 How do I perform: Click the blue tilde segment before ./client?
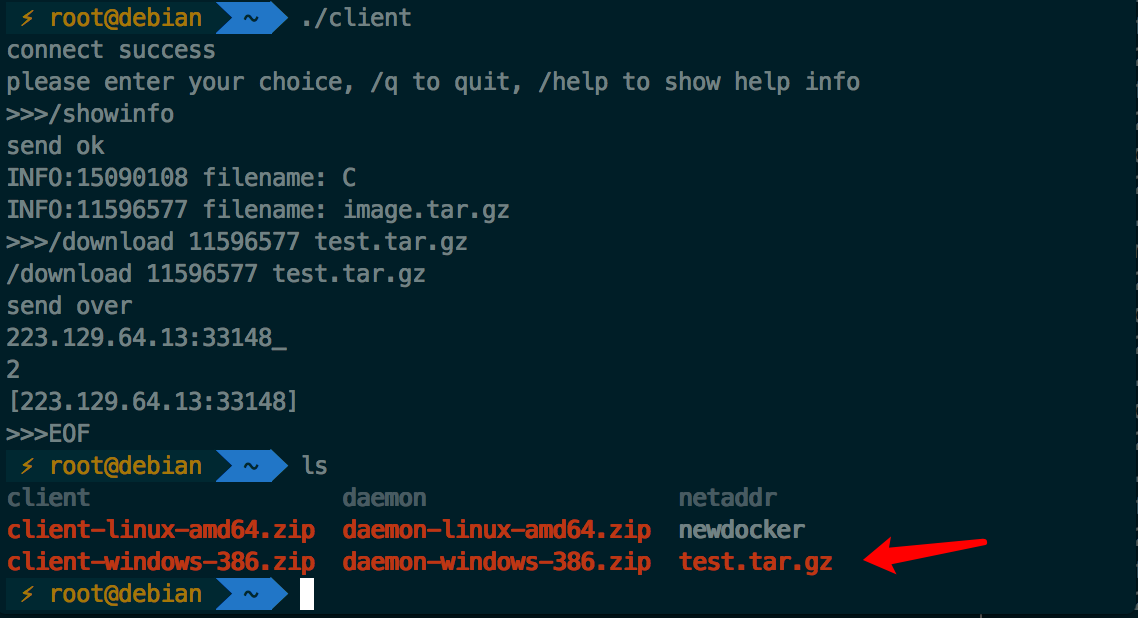253,18
